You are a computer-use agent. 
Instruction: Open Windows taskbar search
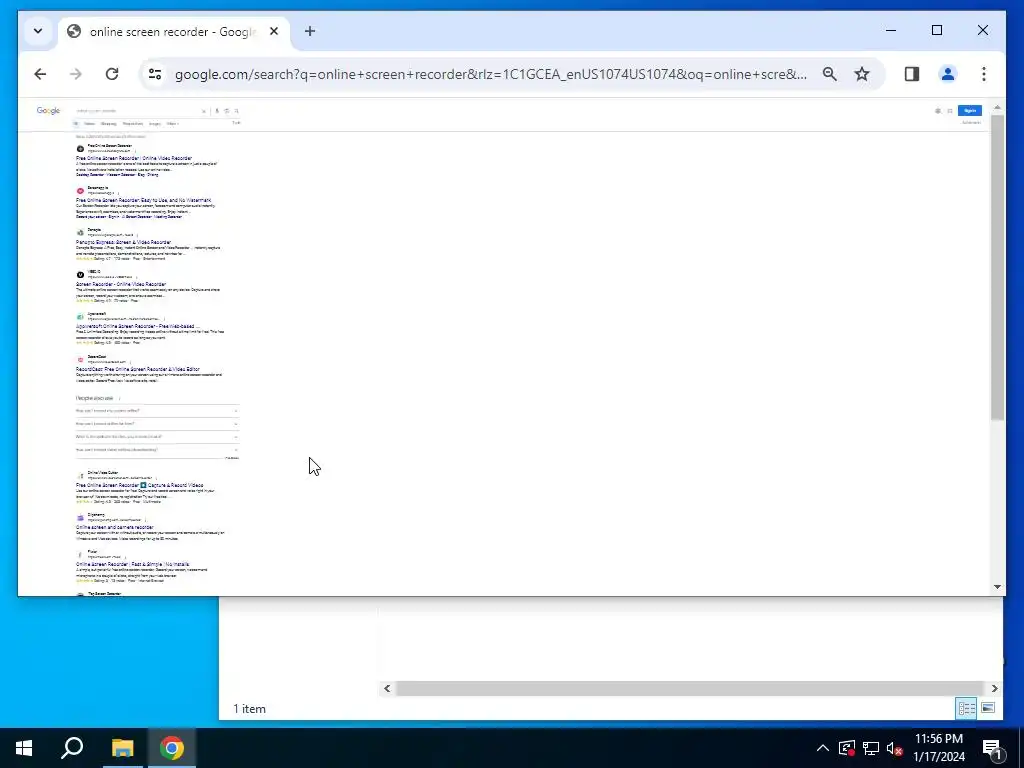coord(72,748)
